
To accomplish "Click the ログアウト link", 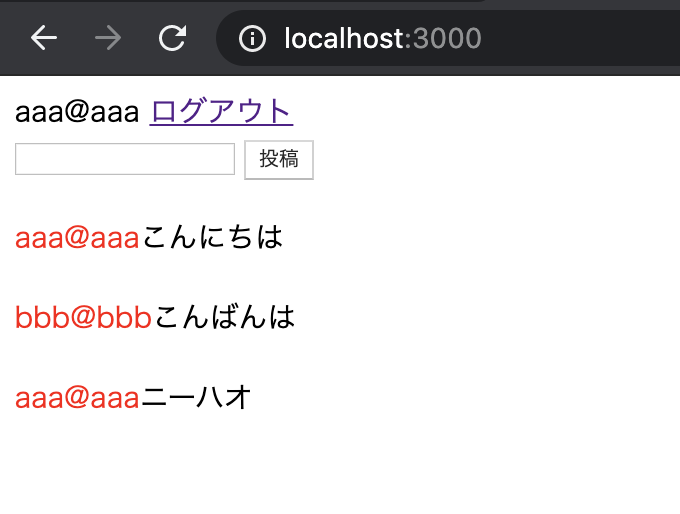I will 221,112.
